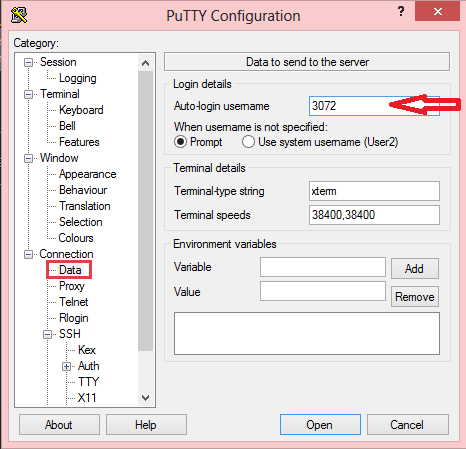Click the PuTTY icon in title bar

[x=19, y=15]
